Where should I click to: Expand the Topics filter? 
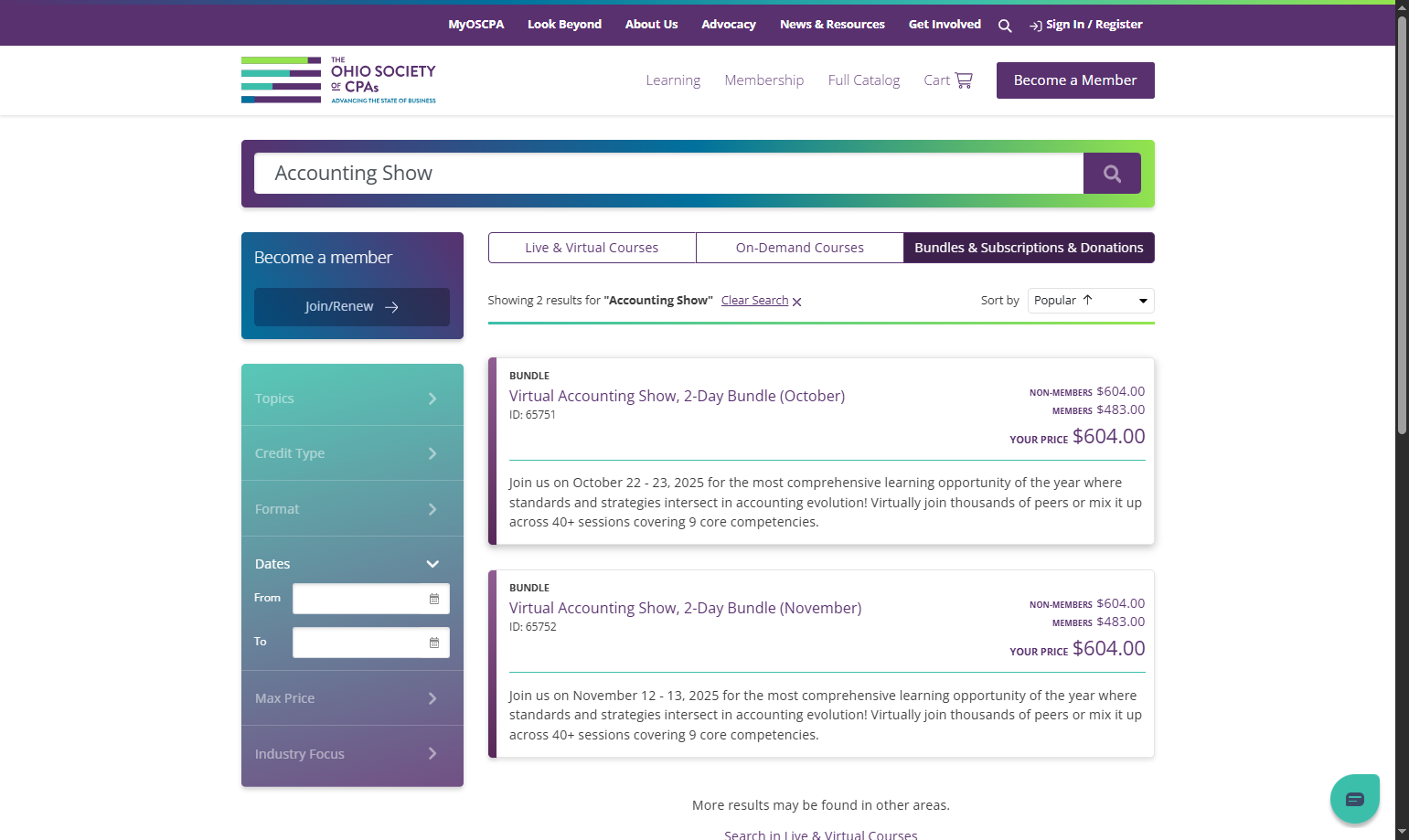pos(352,399)
